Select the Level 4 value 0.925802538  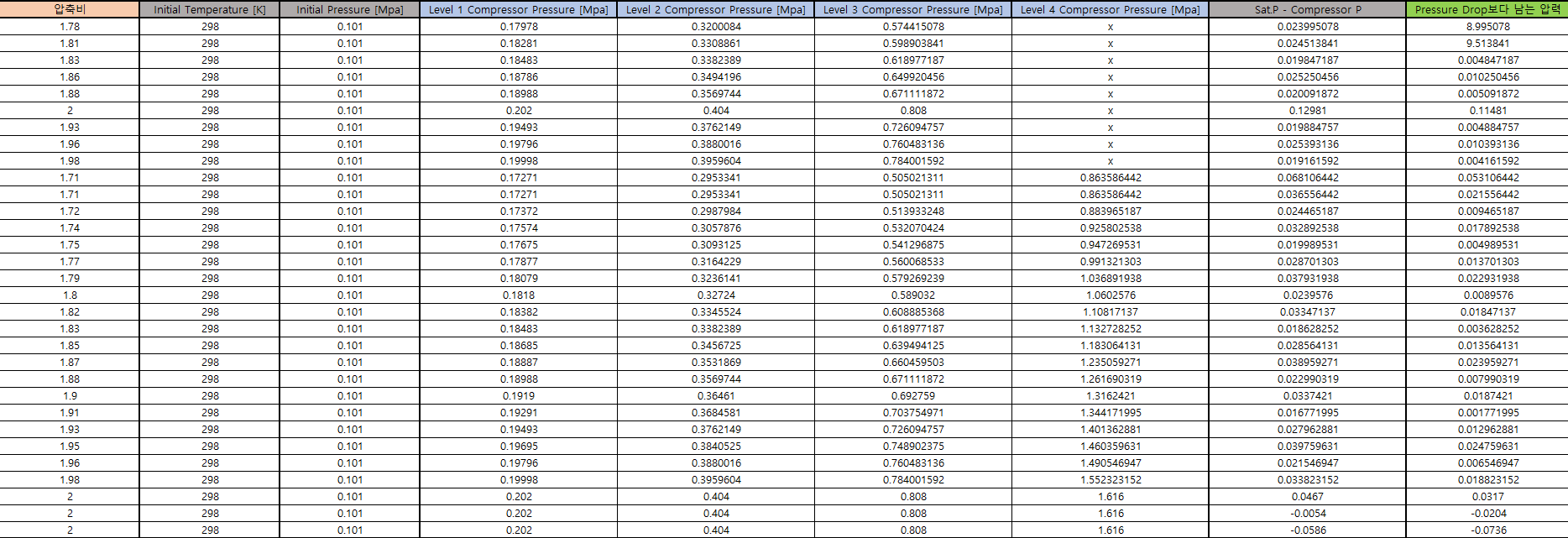[1111, 227]
